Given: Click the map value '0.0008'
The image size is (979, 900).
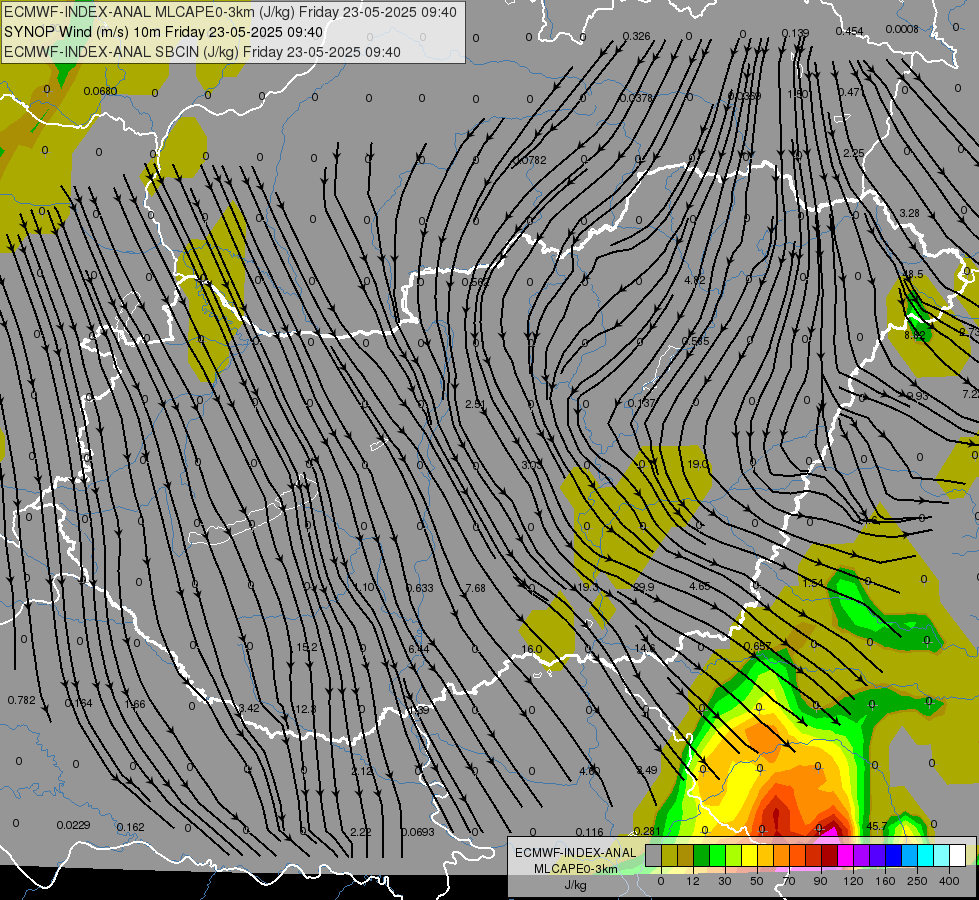Looking at the screenshot, I should [902, 29].
